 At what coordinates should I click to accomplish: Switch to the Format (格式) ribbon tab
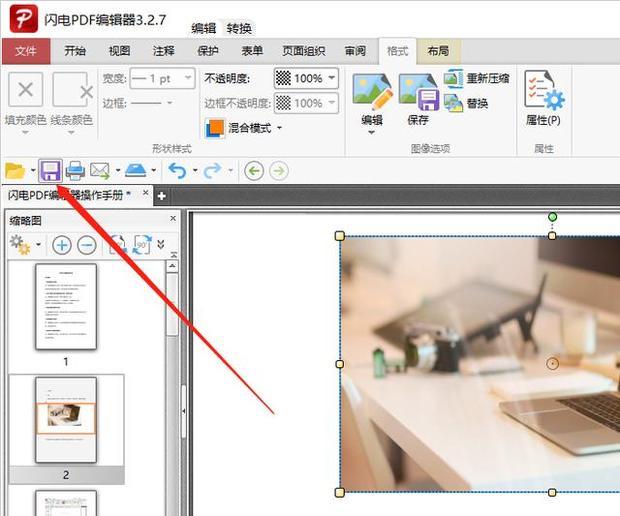point(397,51)
